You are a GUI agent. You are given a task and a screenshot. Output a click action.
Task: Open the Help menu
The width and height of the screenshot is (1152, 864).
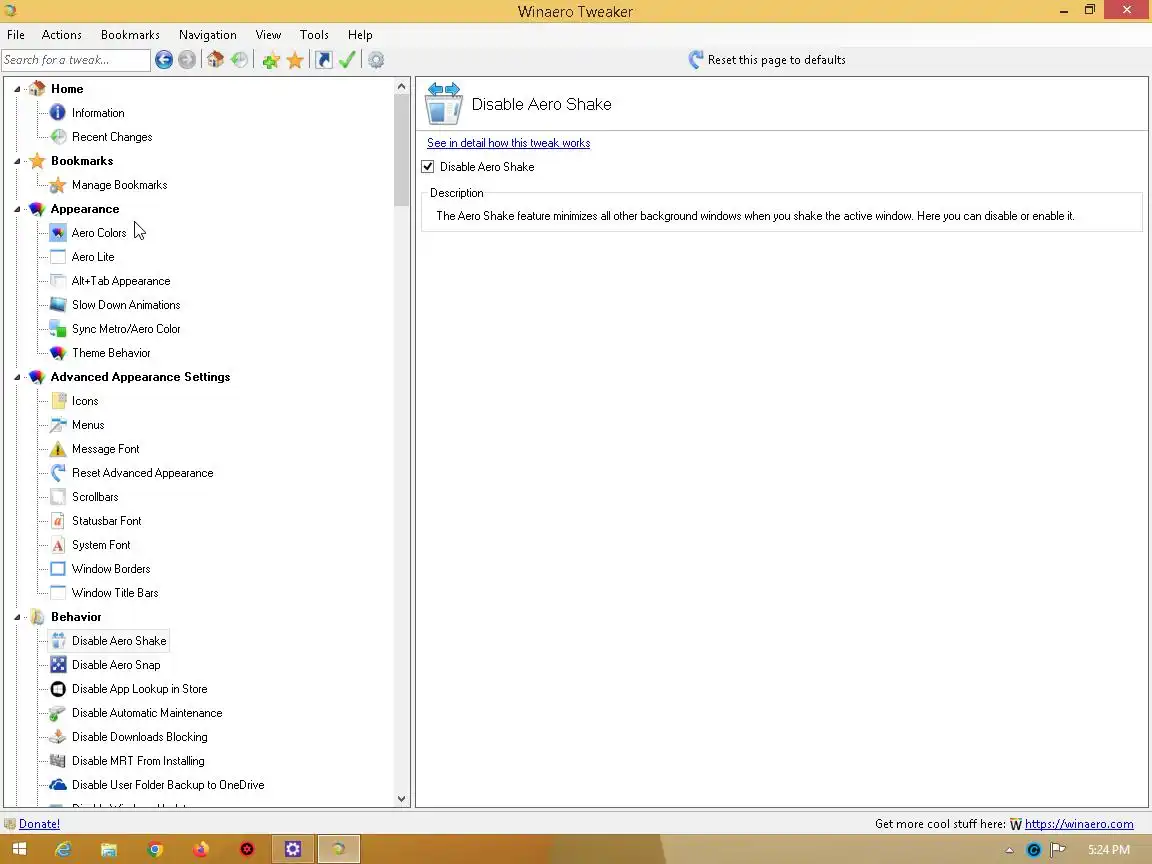(x=360, y=35)
